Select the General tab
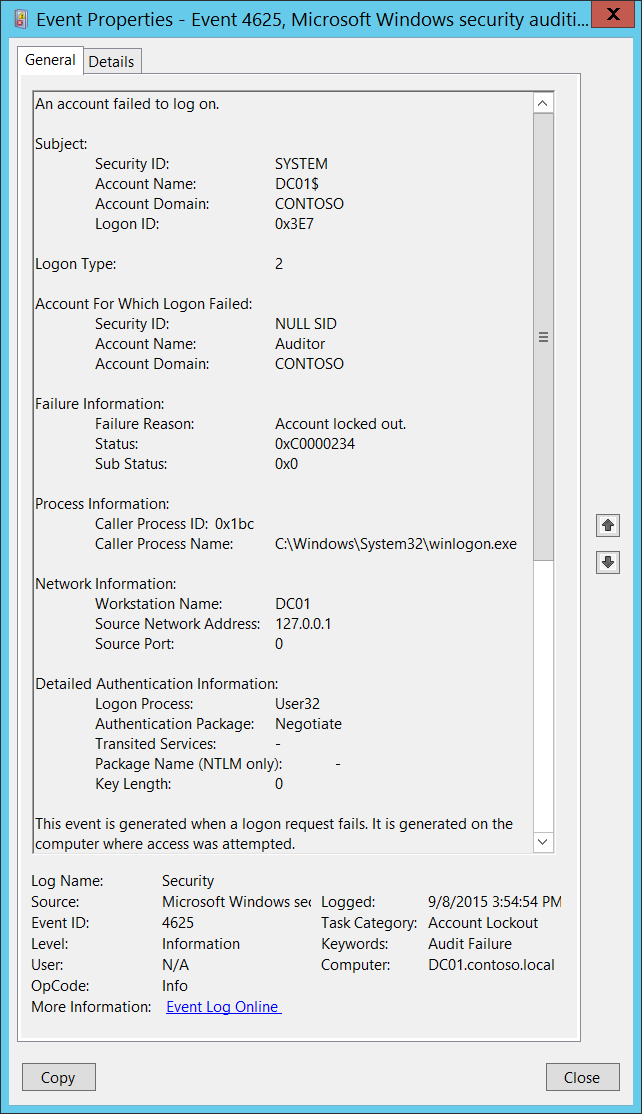The image size is (642, 1114). (x=50, y=60)
